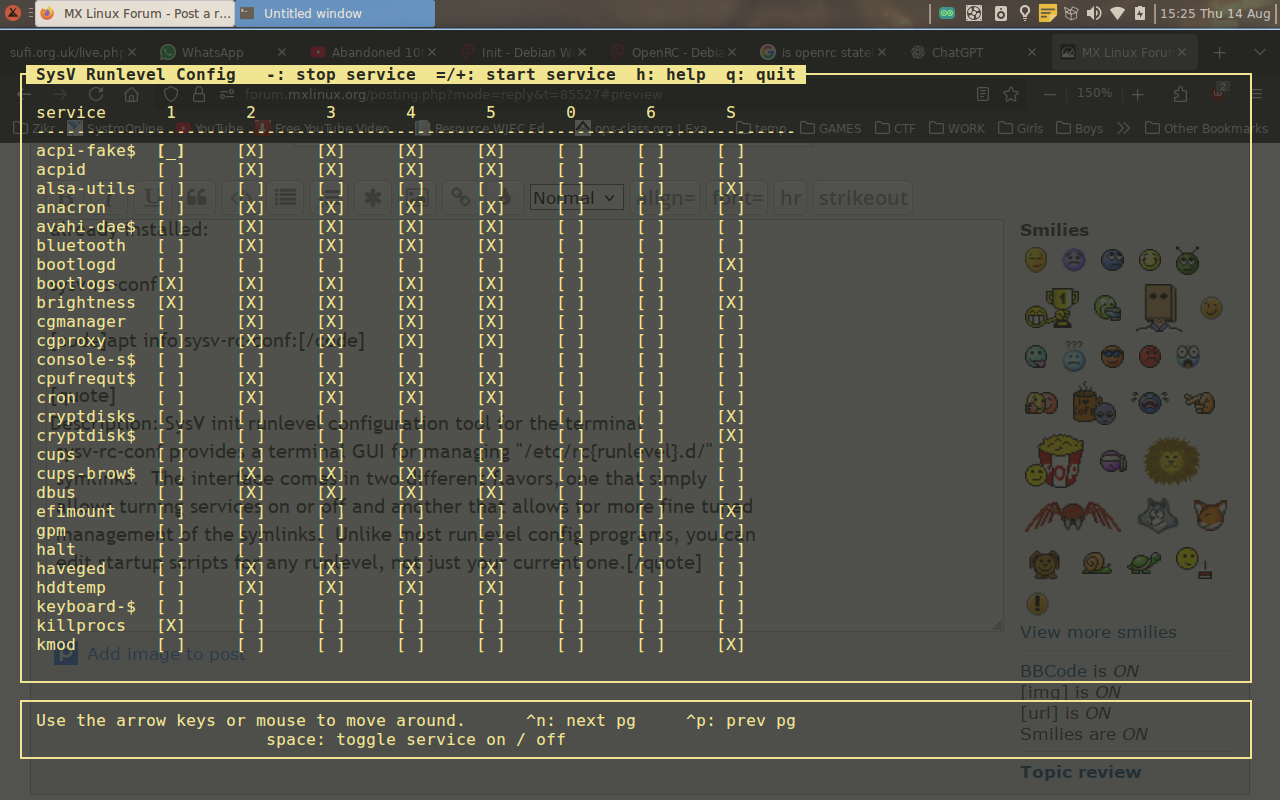Insert the confused question-marks smiley
Viewport: 1280px width, 800px height.
click(1073, 355)
